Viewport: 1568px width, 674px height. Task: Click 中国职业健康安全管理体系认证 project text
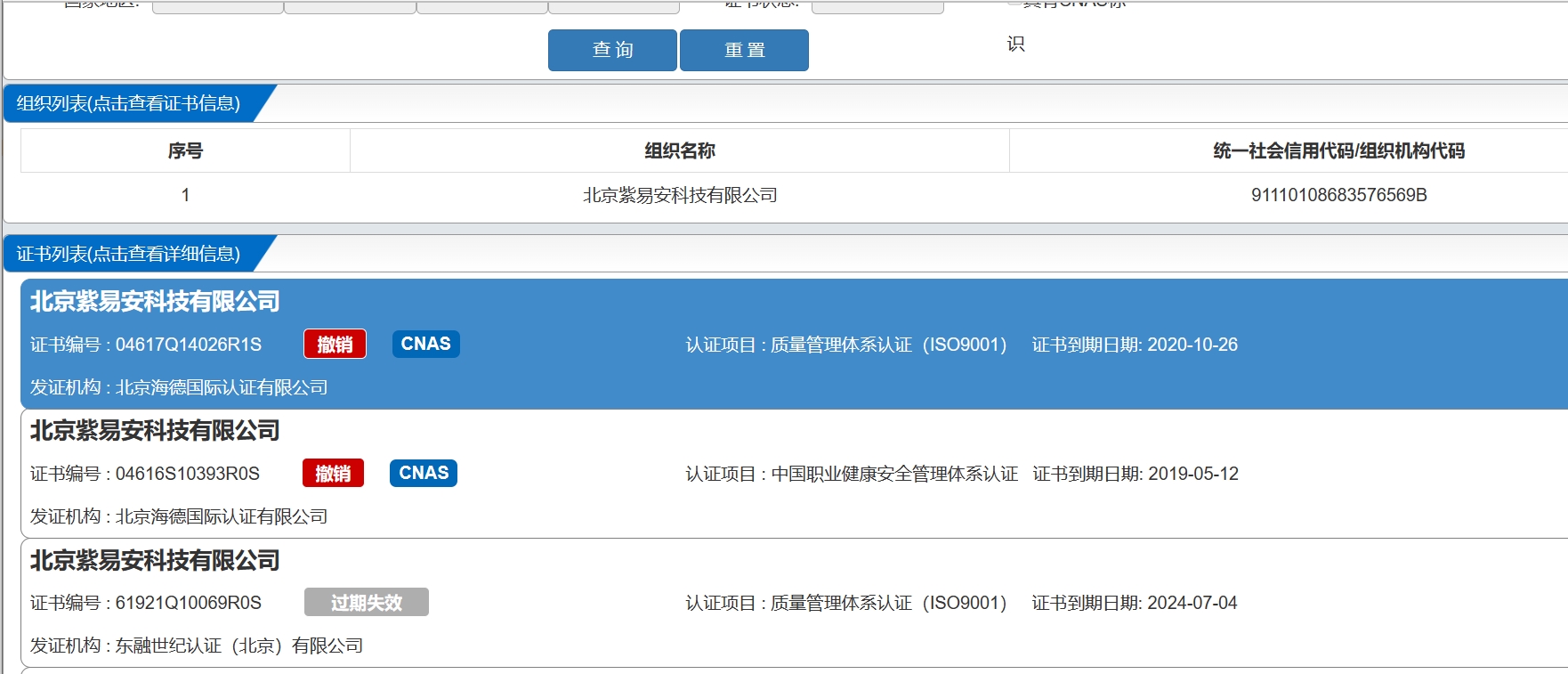coord(894,474)
